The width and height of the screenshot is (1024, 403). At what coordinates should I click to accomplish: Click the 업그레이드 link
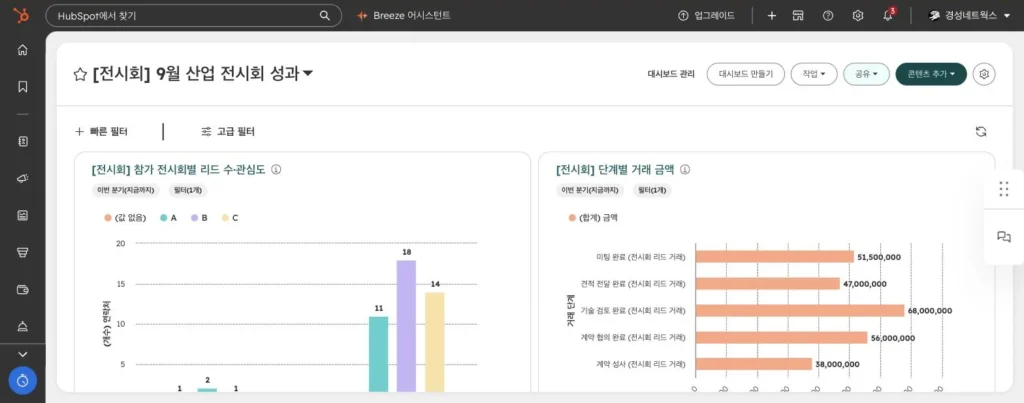pos(707,16)
